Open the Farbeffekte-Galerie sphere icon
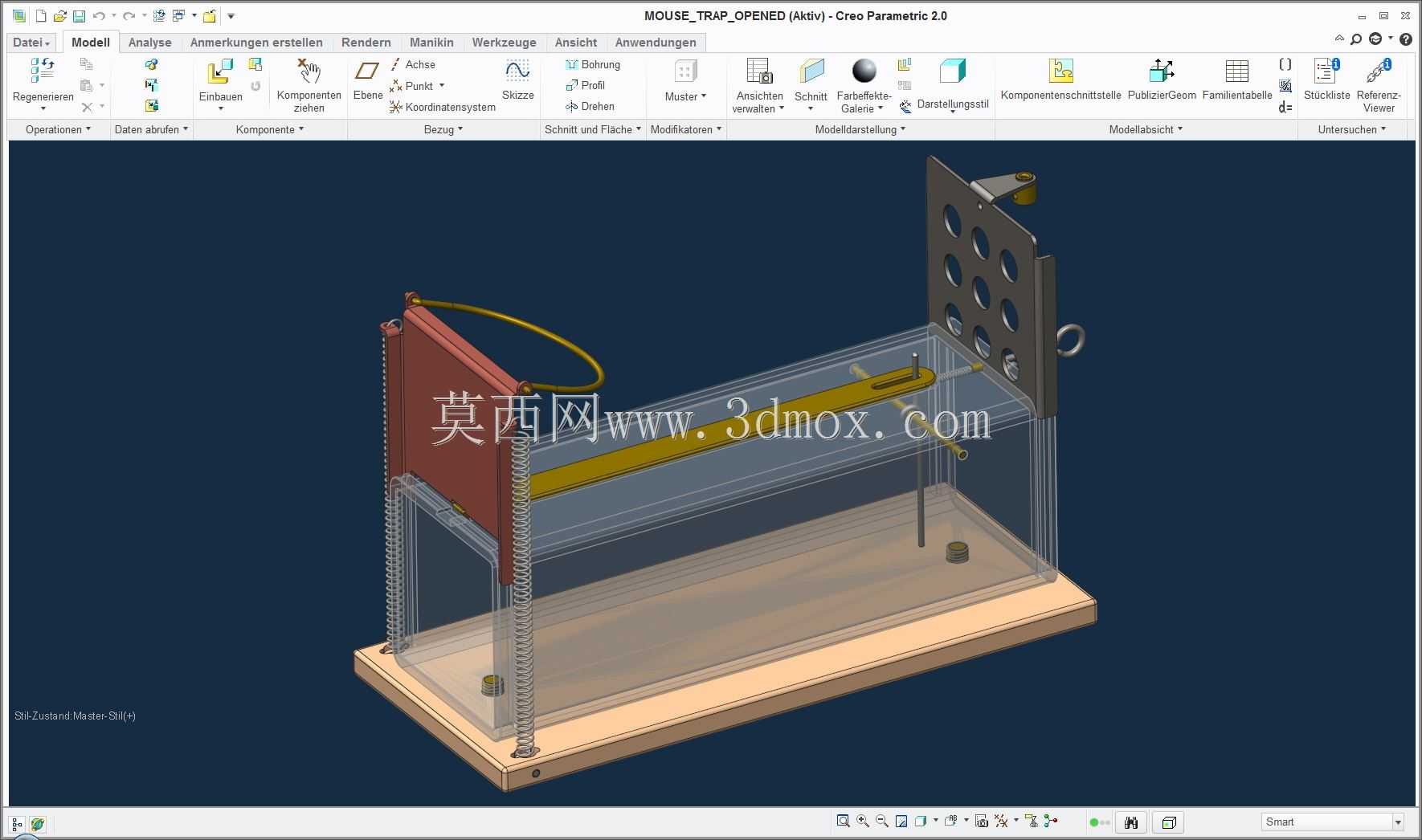The height and width of the screenshot is (840, 1422). point(864,71)
